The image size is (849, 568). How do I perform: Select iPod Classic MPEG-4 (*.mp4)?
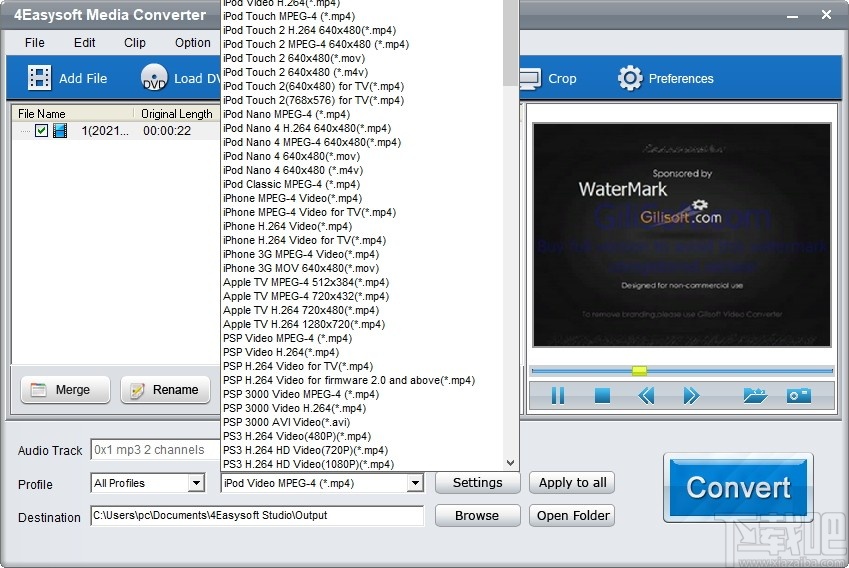(291, 184)
